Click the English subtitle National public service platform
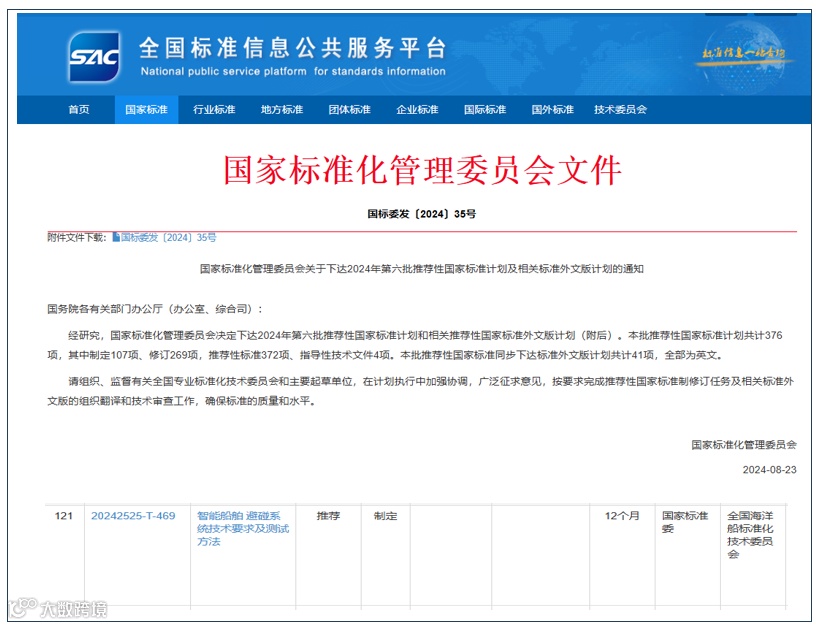This screenshot has height=625, width=816. (293, 71)
